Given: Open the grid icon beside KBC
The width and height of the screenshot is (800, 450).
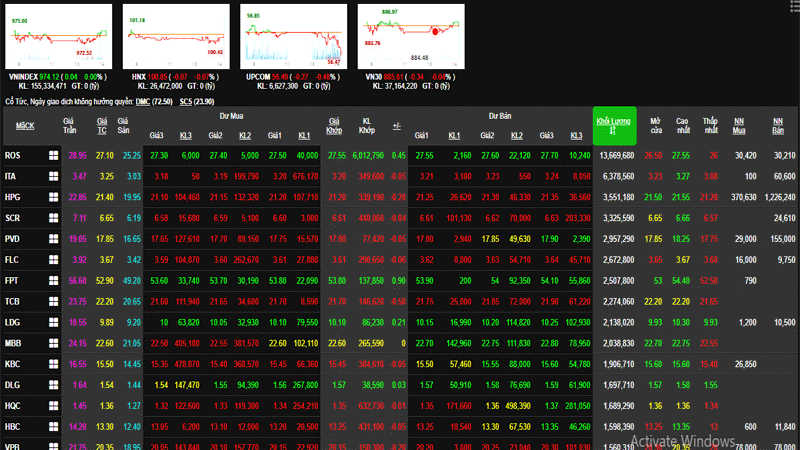Looking at the screenshot, I should click(x=53, y=365).
